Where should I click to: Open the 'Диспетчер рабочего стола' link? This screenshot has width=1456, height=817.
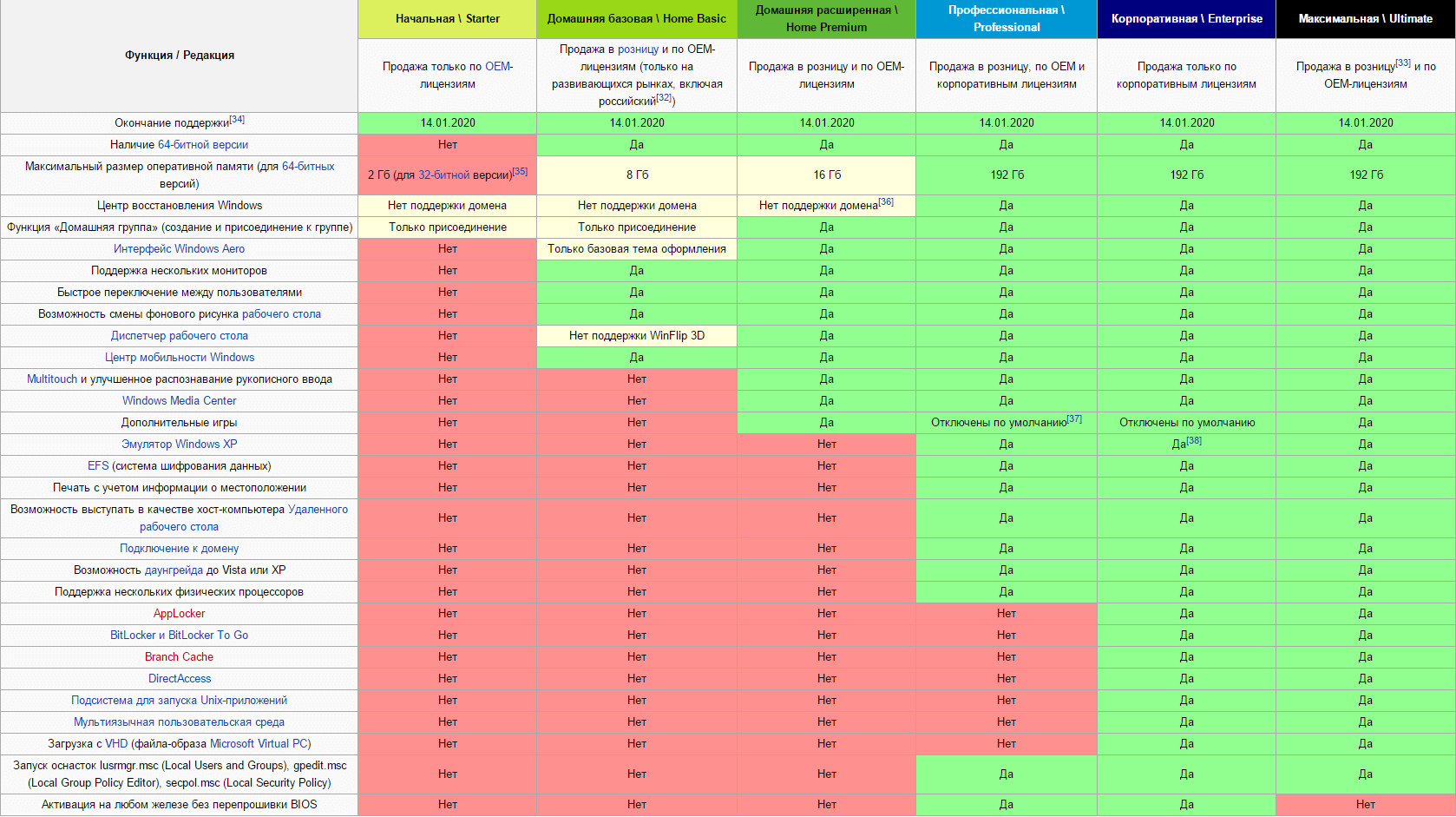179,335
